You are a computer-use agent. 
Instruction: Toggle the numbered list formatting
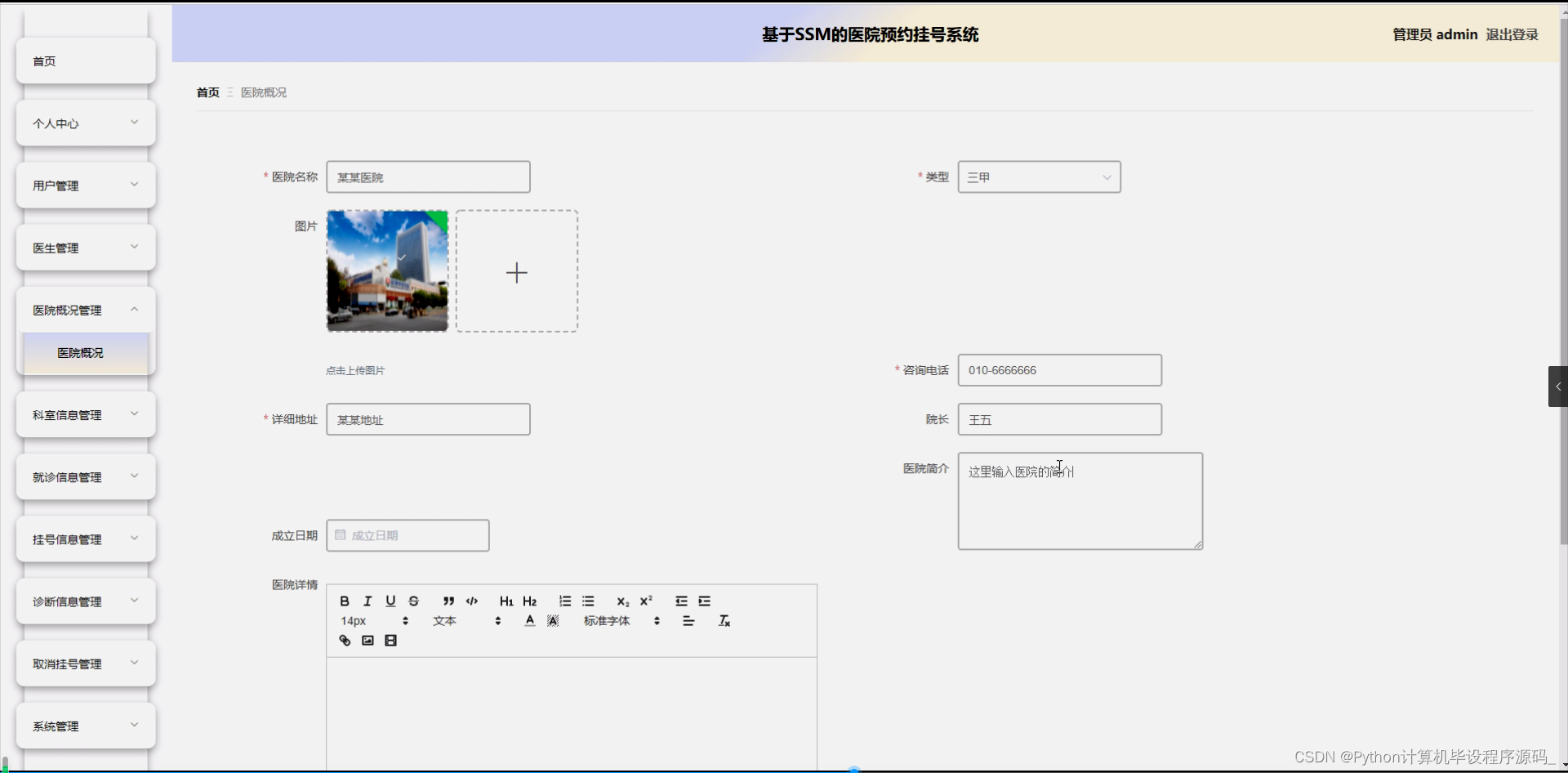(x=564, y=601)
